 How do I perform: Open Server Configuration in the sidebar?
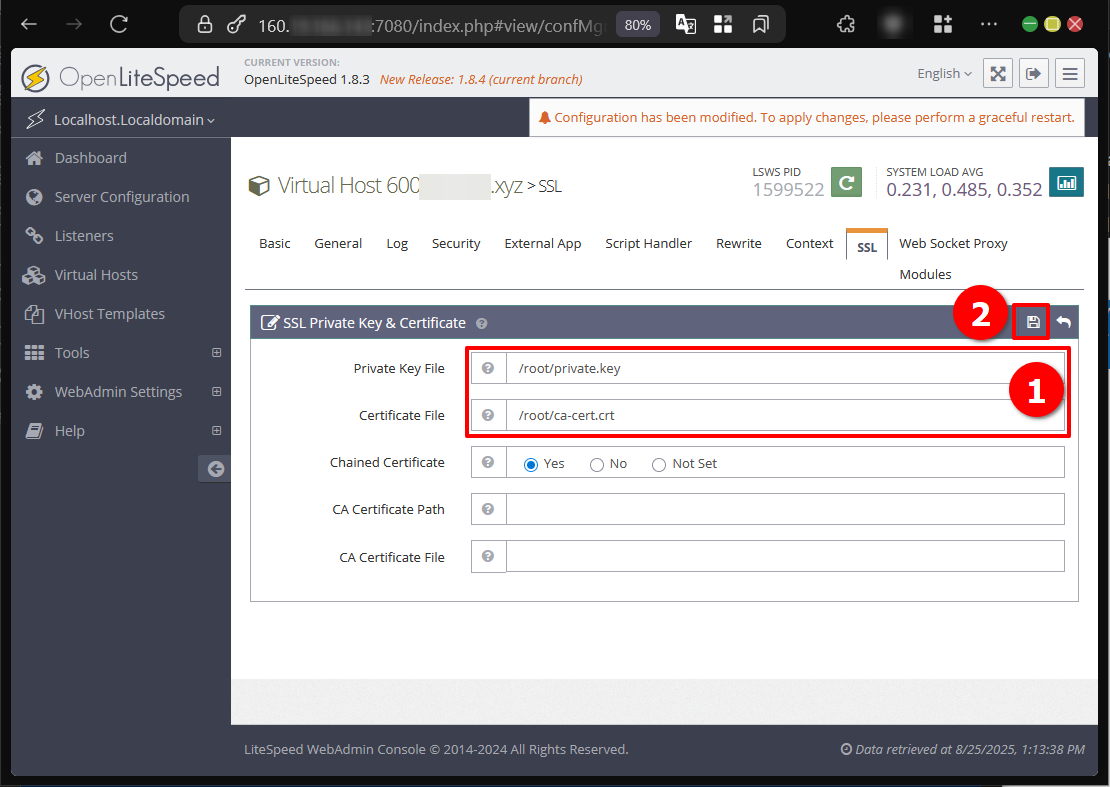(120, 197)
